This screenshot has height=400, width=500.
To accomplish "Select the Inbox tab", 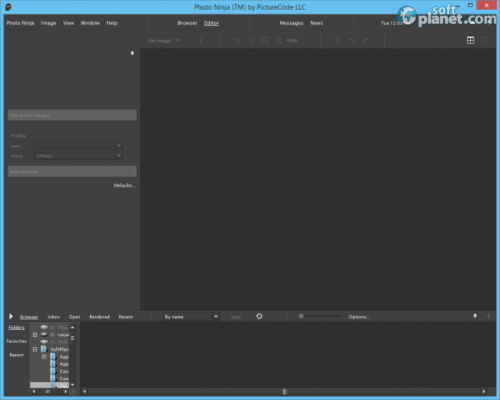I will pyautogui.click(x=53, y=317).
